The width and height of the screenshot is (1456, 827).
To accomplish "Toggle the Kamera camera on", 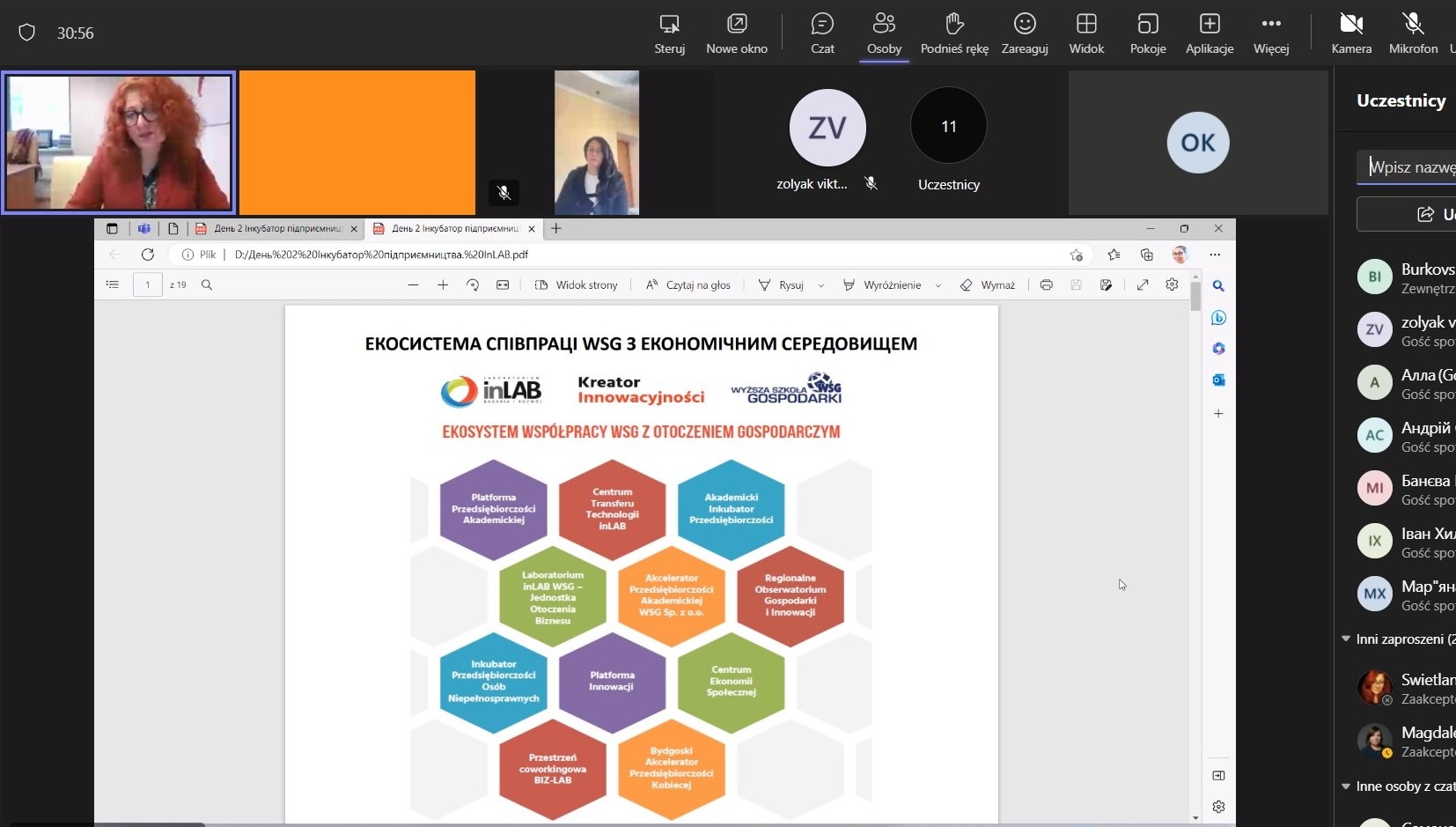I will point(1351,33).
